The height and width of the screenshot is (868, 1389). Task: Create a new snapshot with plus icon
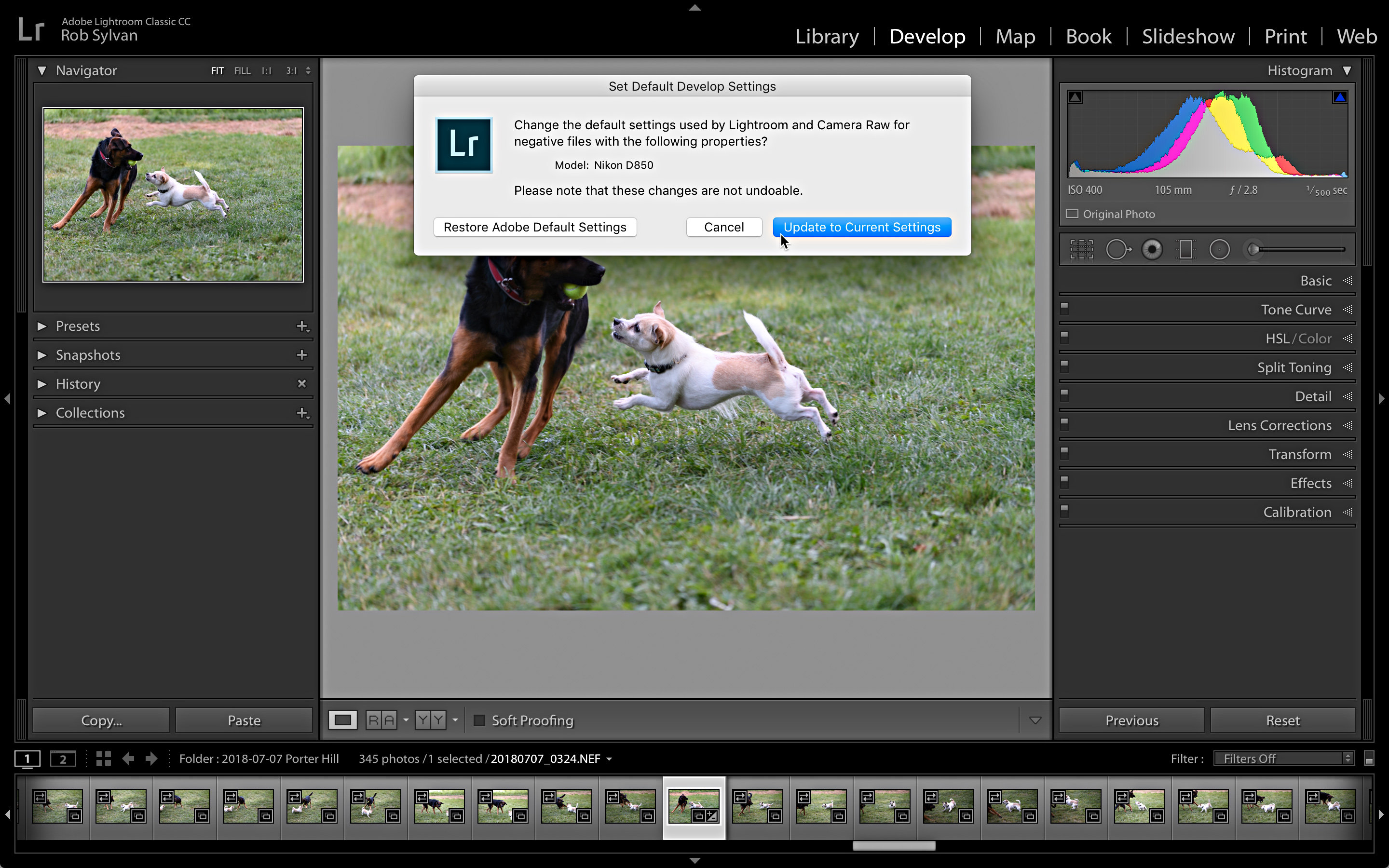pyautogui.click(x=302, y=355)
